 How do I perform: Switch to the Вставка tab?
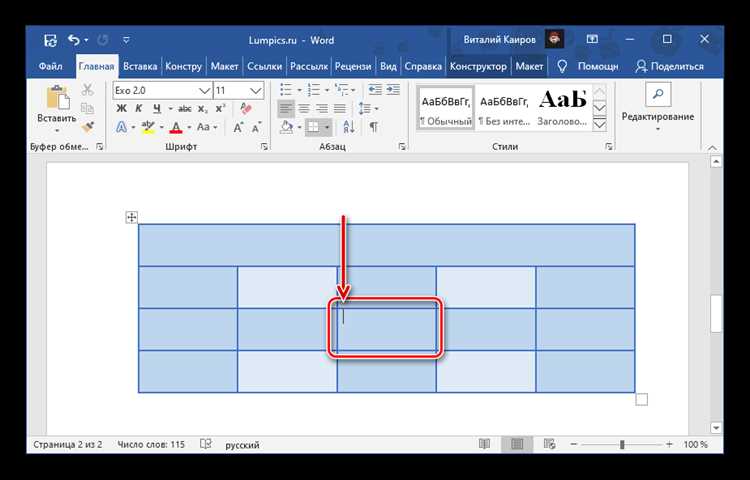(140, 66)
